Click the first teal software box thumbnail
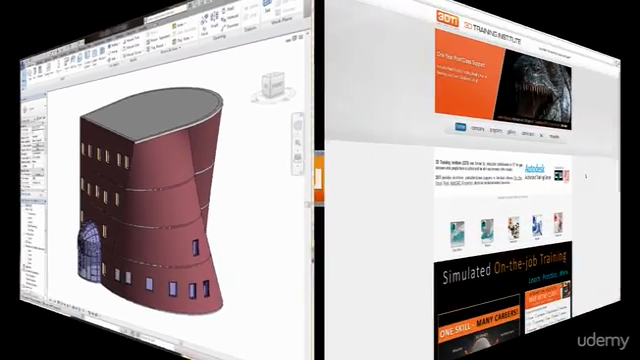The image size is (640, 360). 457,234
